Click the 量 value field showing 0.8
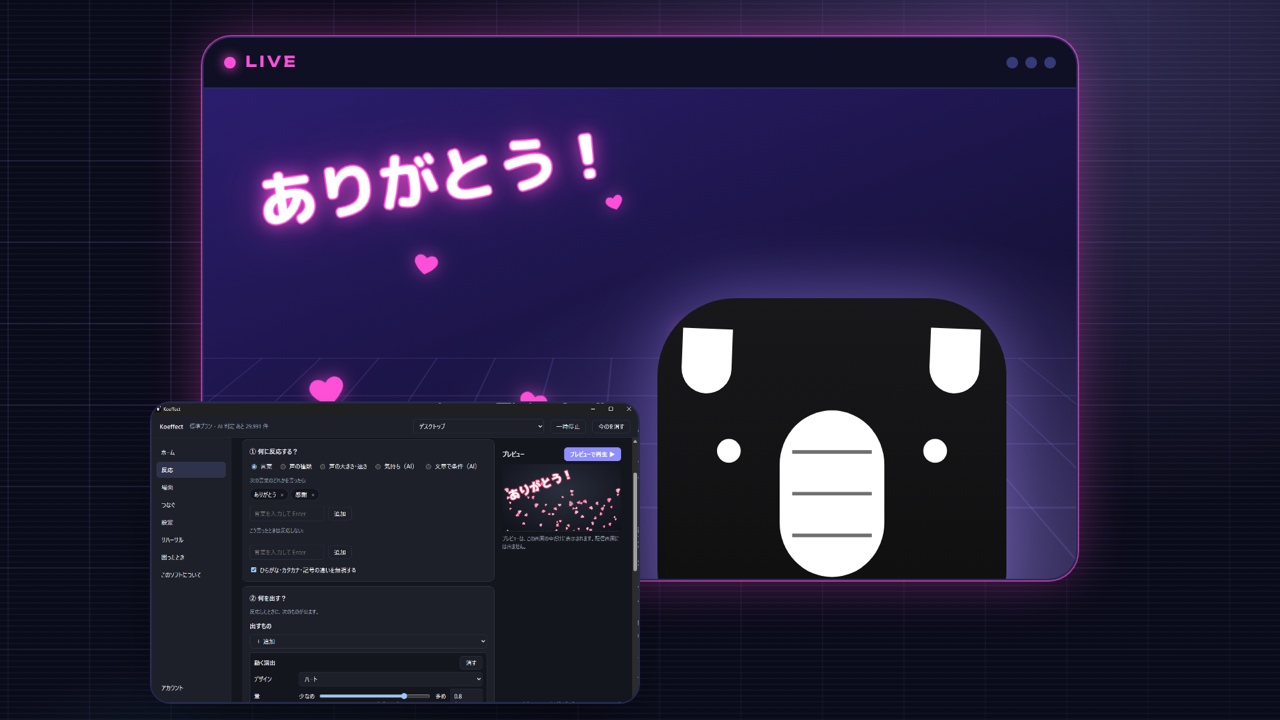This screenshot has width=1280, height=720. pos(466,696)
